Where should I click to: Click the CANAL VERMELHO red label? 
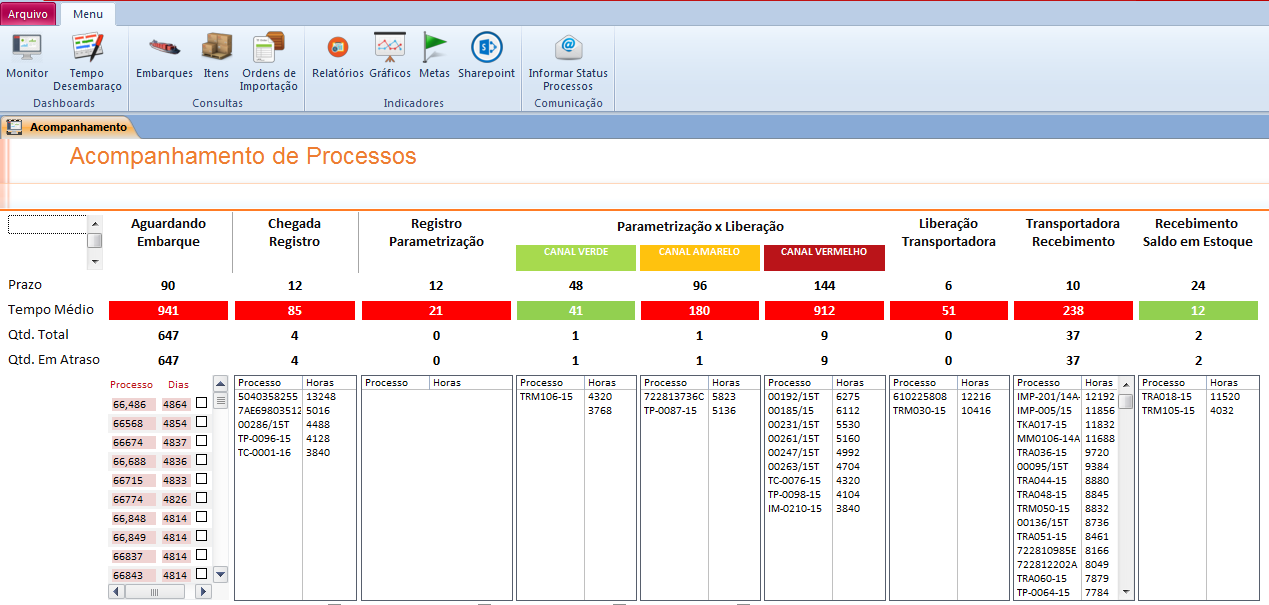(825, 257)
